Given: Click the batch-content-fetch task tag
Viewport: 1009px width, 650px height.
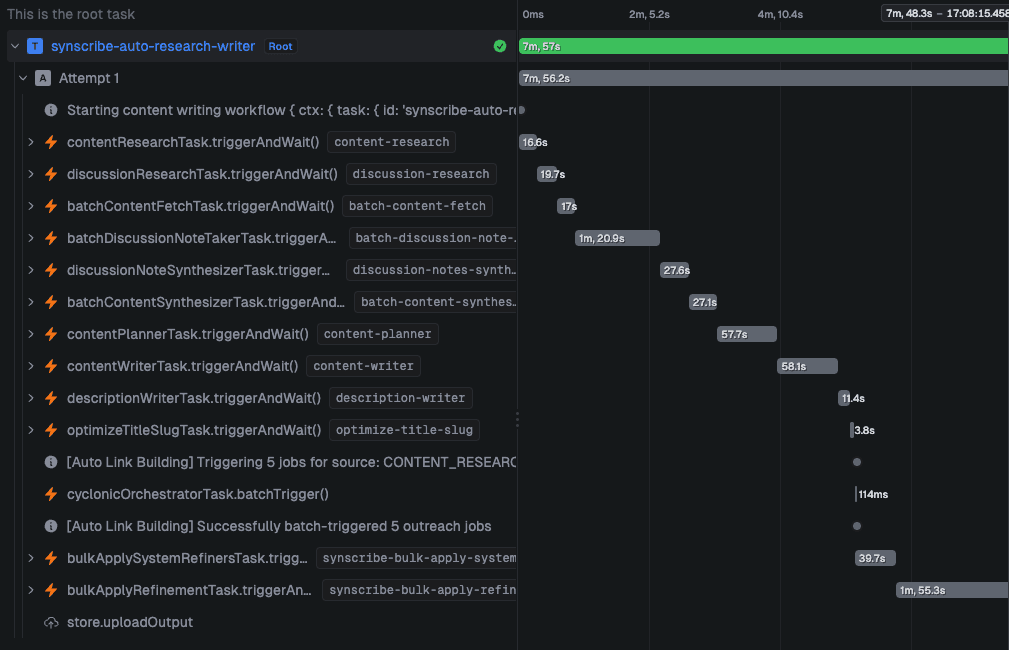Looking at the screenshot, I should coord(417,206).
